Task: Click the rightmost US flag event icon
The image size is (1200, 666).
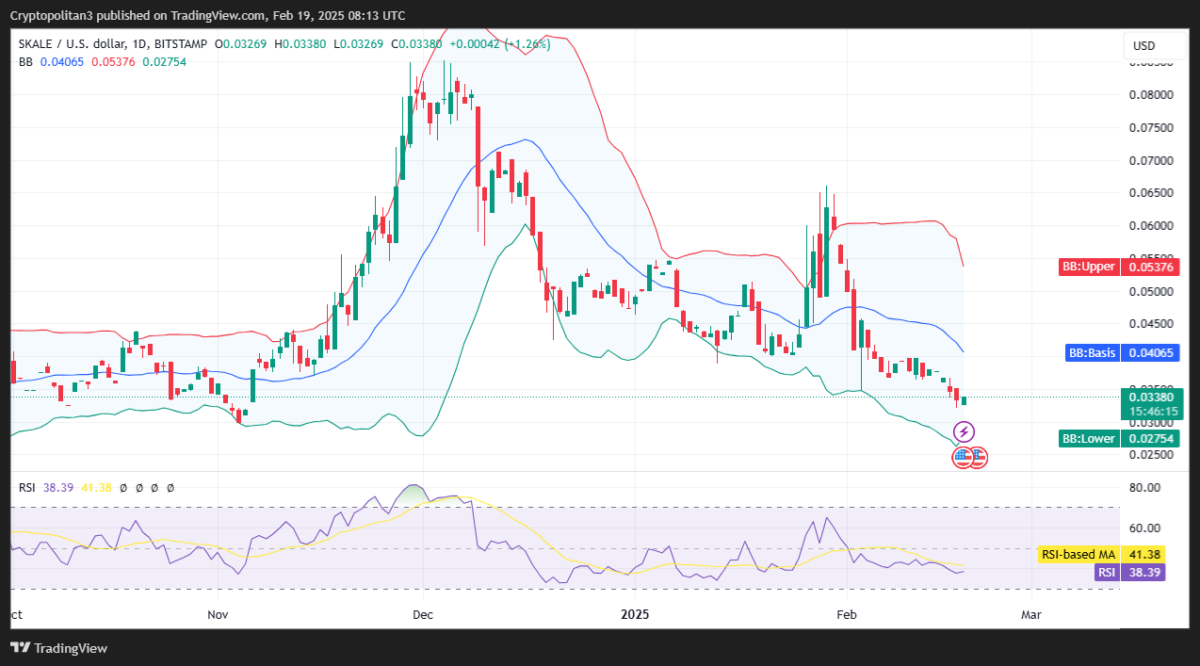Action: [x=978, y=458]
